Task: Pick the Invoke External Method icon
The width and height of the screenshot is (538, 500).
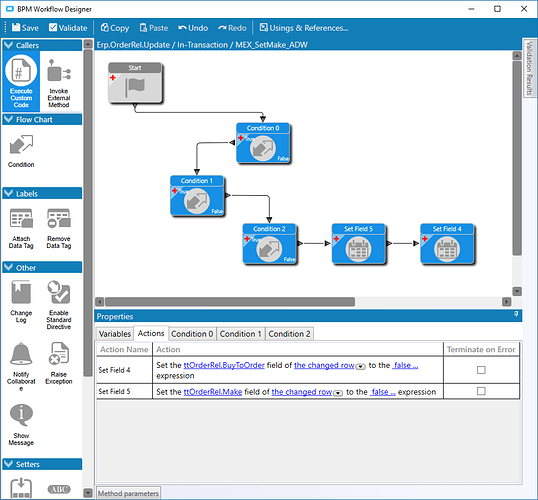Action: click(x=59, y=71)
